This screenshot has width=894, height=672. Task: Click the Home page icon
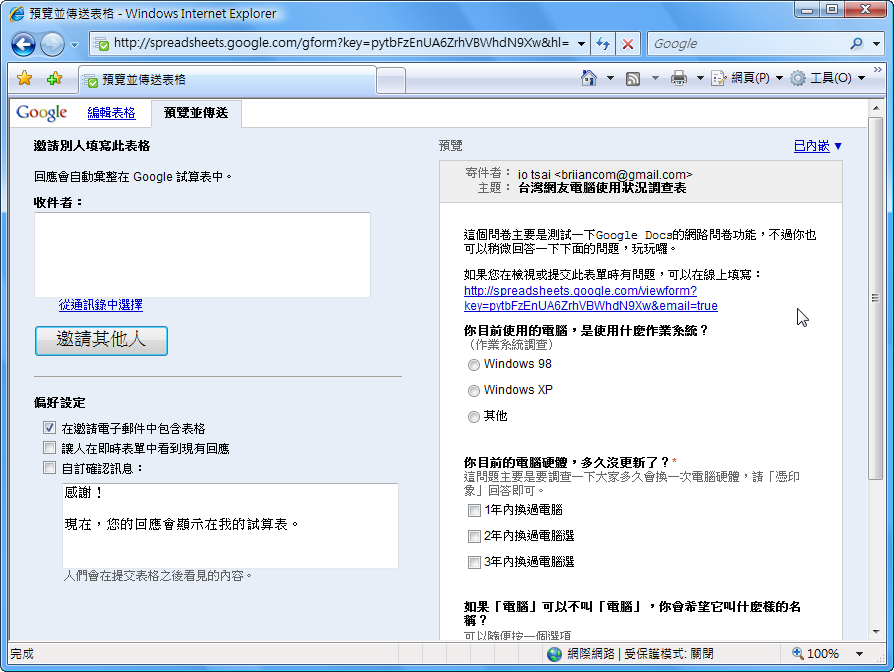pyautogui.click(x=589, y=78)
